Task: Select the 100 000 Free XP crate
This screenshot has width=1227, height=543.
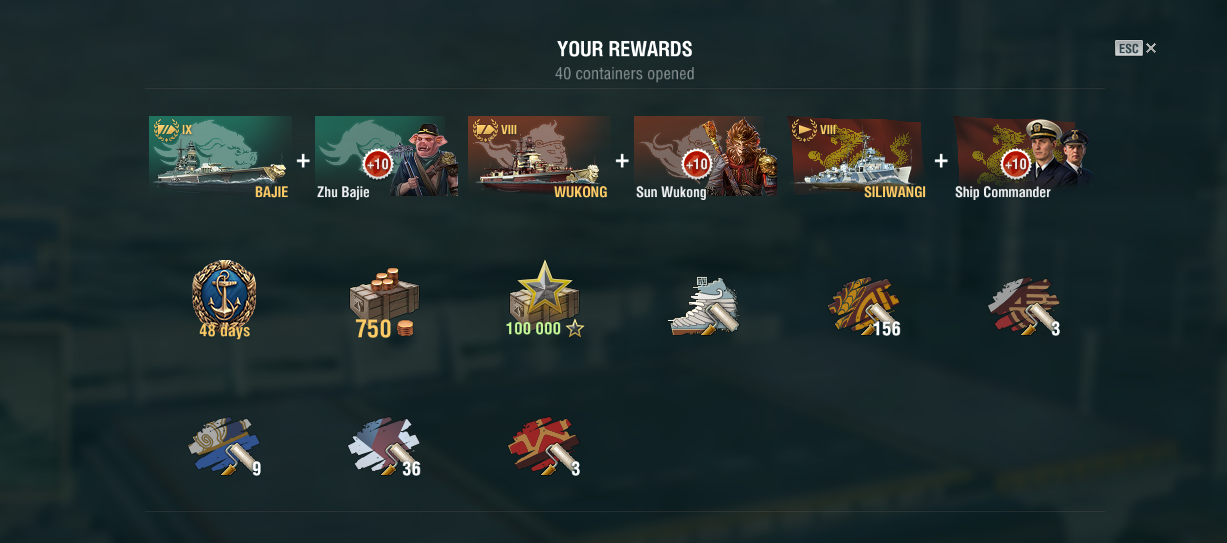Action: click(545, 299)
